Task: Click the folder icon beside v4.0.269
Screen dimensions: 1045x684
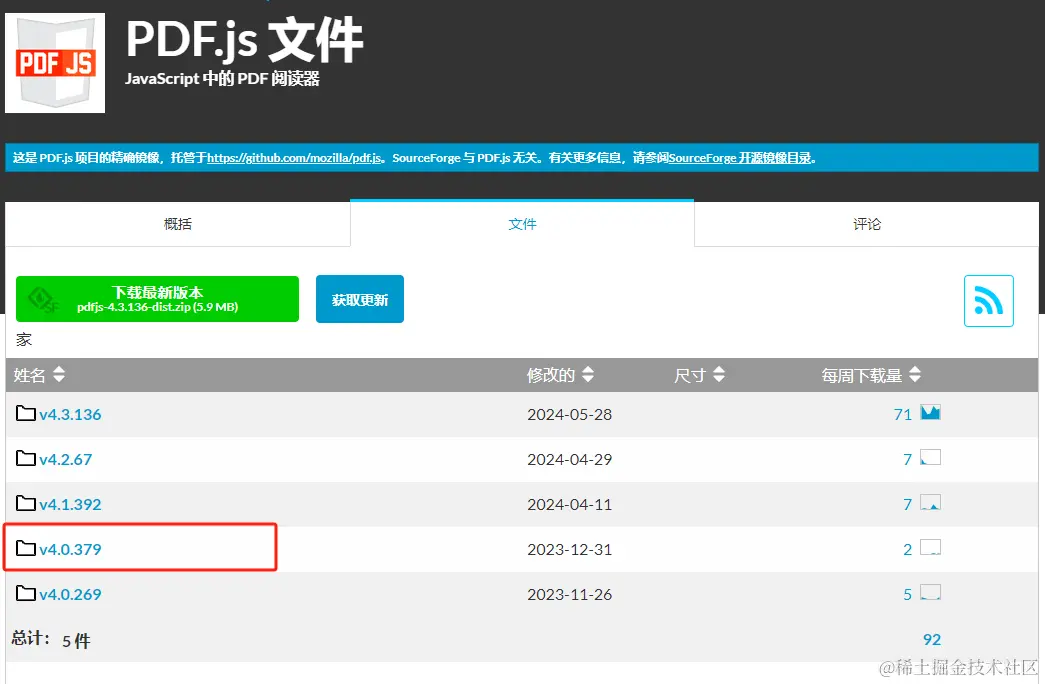Action: (x=26, y=593)
